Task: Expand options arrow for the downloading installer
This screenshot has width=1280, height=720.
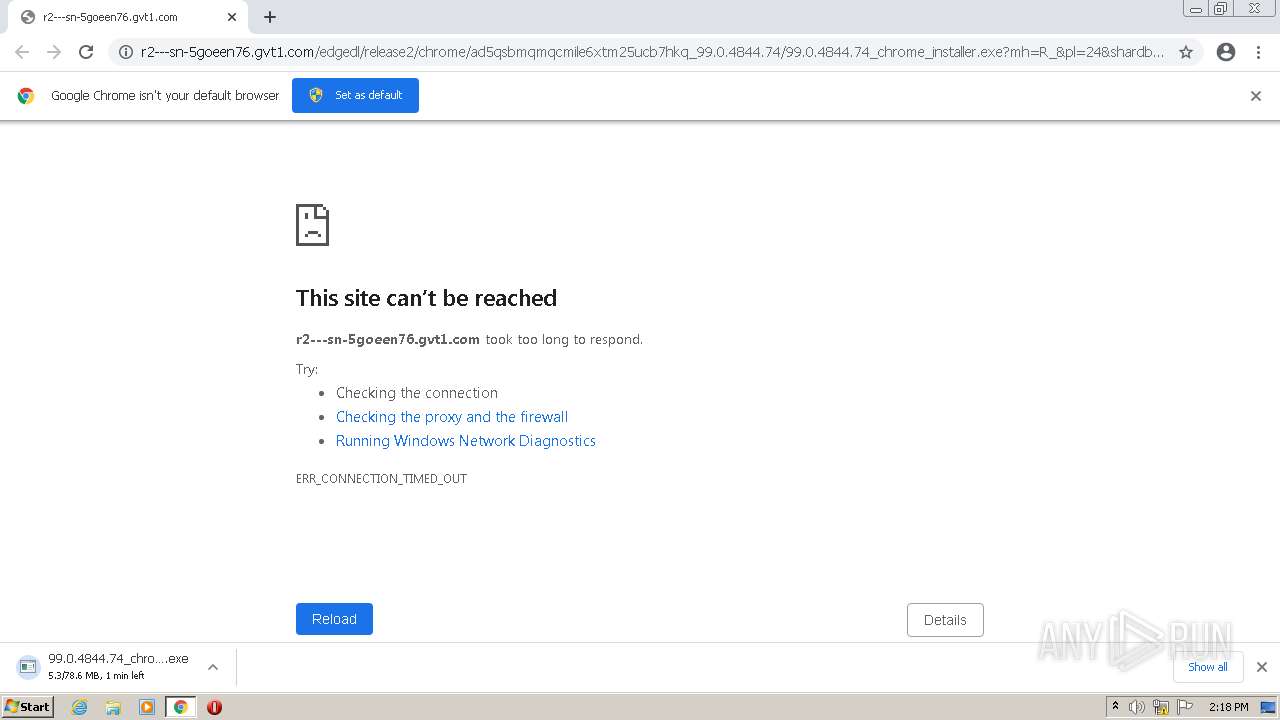Action: click(x=213, y=667)
